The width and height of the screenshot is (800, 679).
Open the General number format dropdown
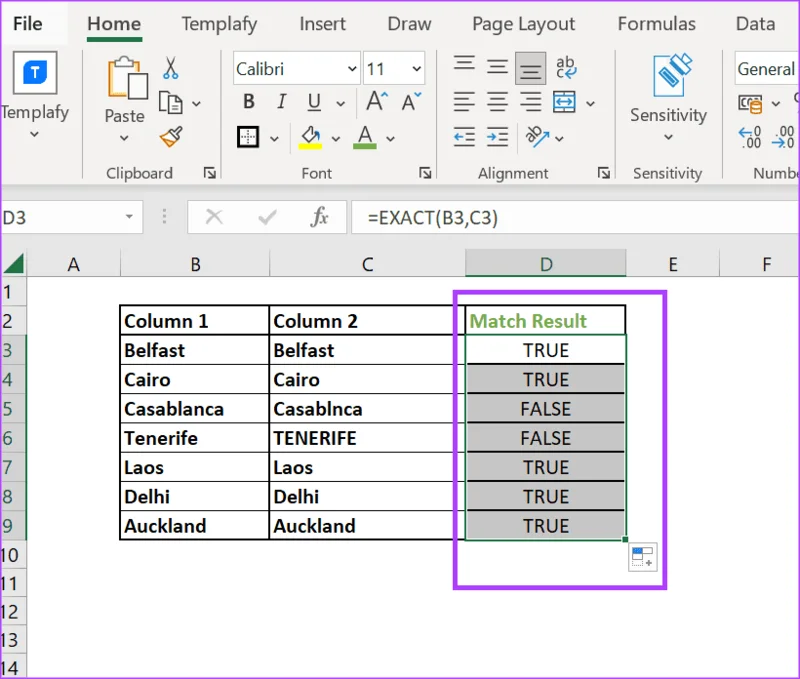click(x=767, y=68)
